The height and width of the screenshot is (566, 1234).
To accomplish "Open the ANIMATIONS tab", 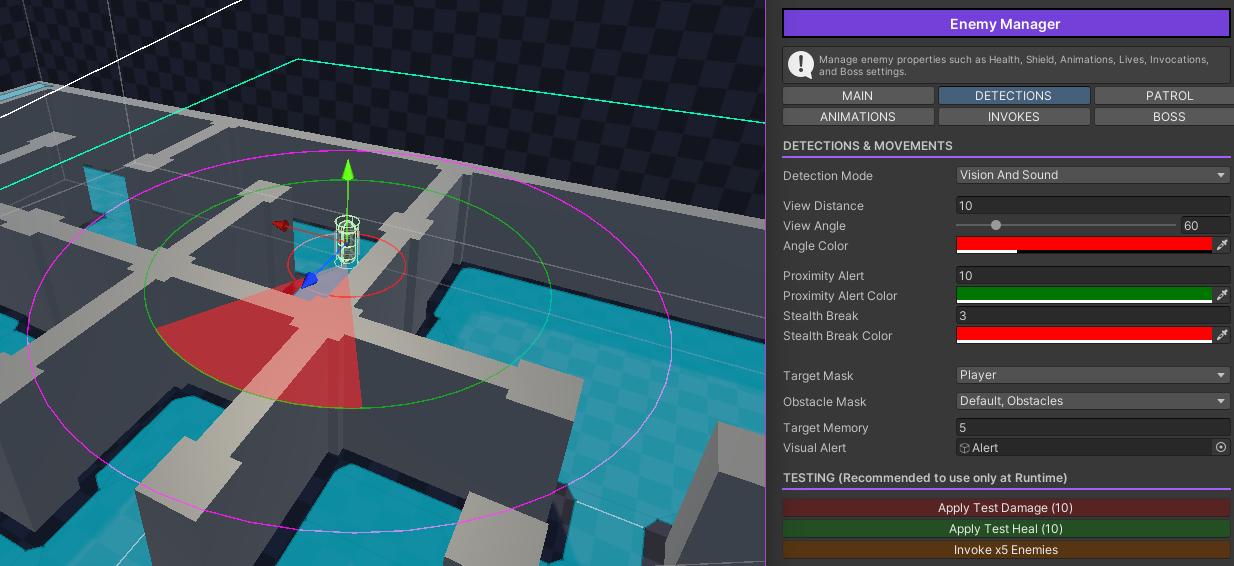I will (x=857, y=116).
